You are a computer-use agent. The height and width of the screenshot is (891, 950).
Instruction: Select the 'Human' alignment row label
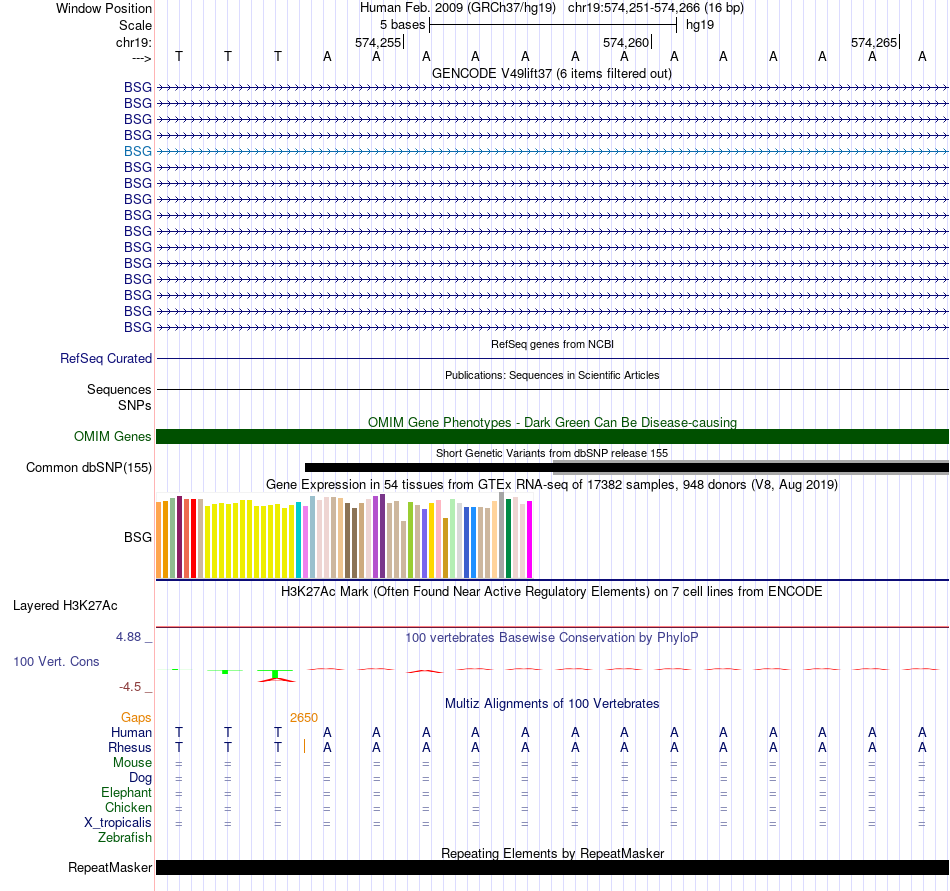131,733
